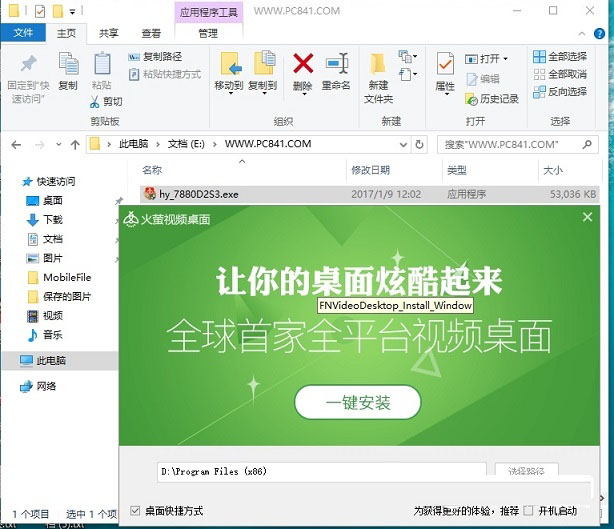
Task: Expand the chevron after 此电脑 in path
Action: [158, 144]
